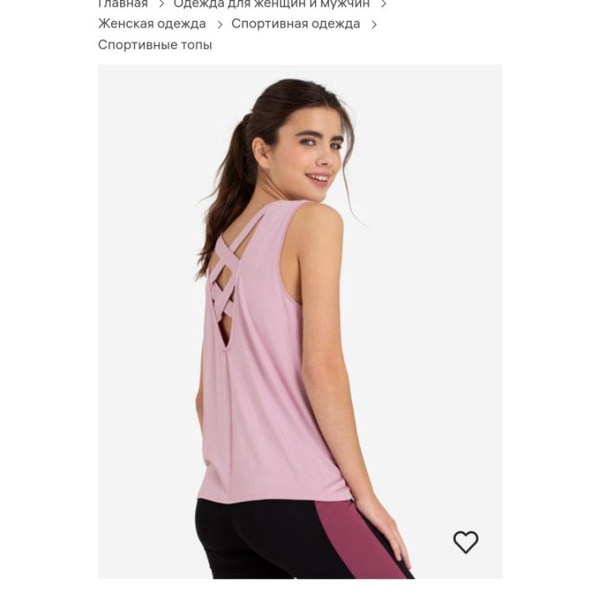The image size is (600, 600).
Task: Click the chevron following Женская одежда
Action: click(x=220, y=24)
